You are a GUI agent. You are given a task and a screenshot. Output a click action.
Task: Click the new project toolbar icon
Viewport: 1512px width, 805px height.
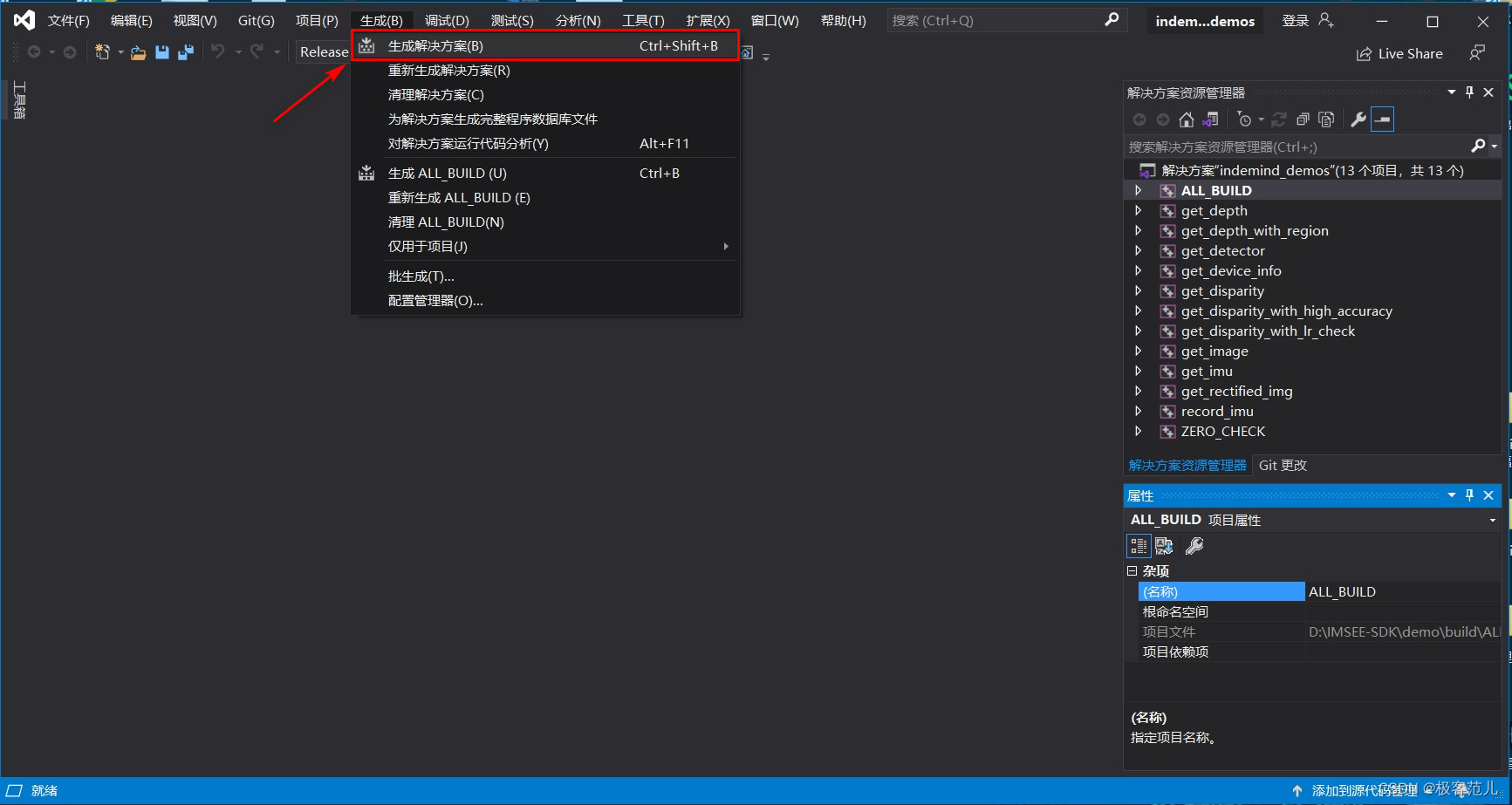click(x=102, y=52)
